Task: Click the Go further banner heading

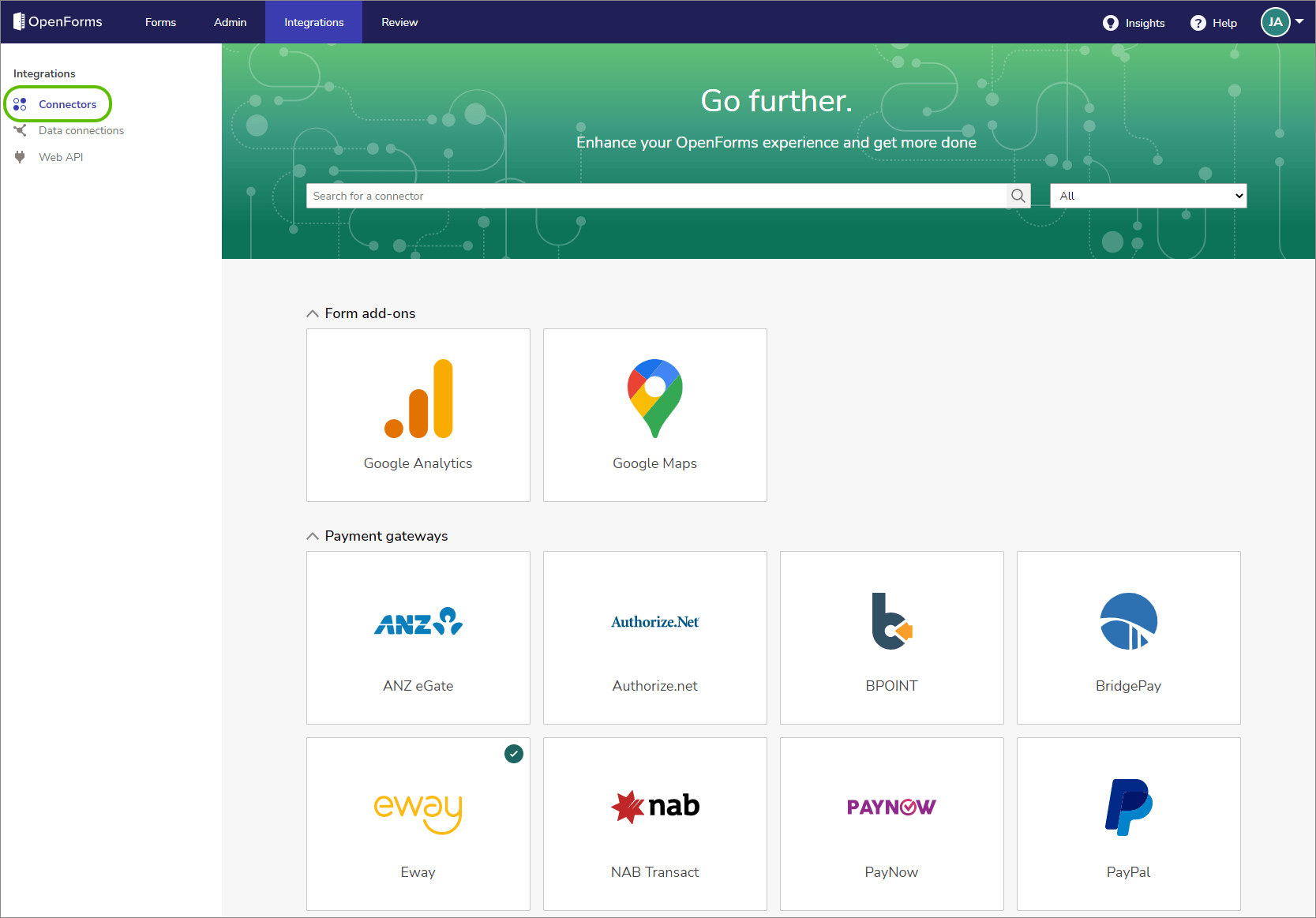Action: pos(777,100)
